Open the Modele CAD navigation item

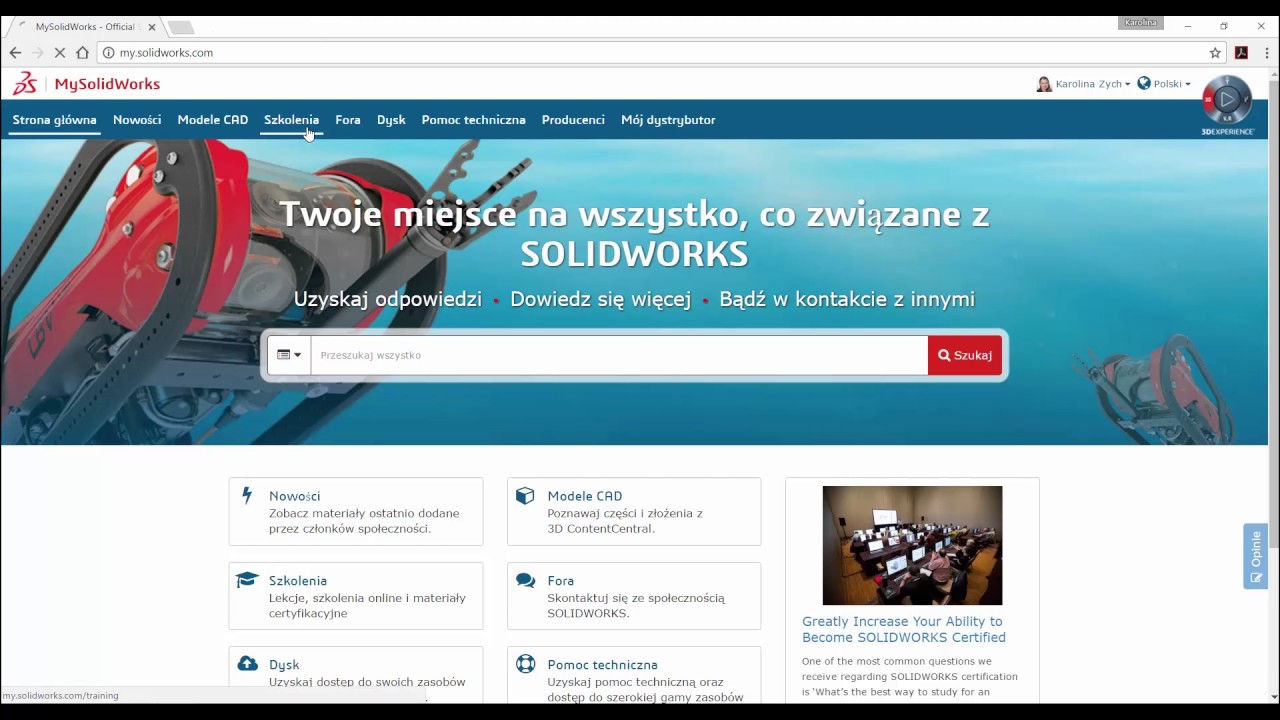click(x=213, y=120)
